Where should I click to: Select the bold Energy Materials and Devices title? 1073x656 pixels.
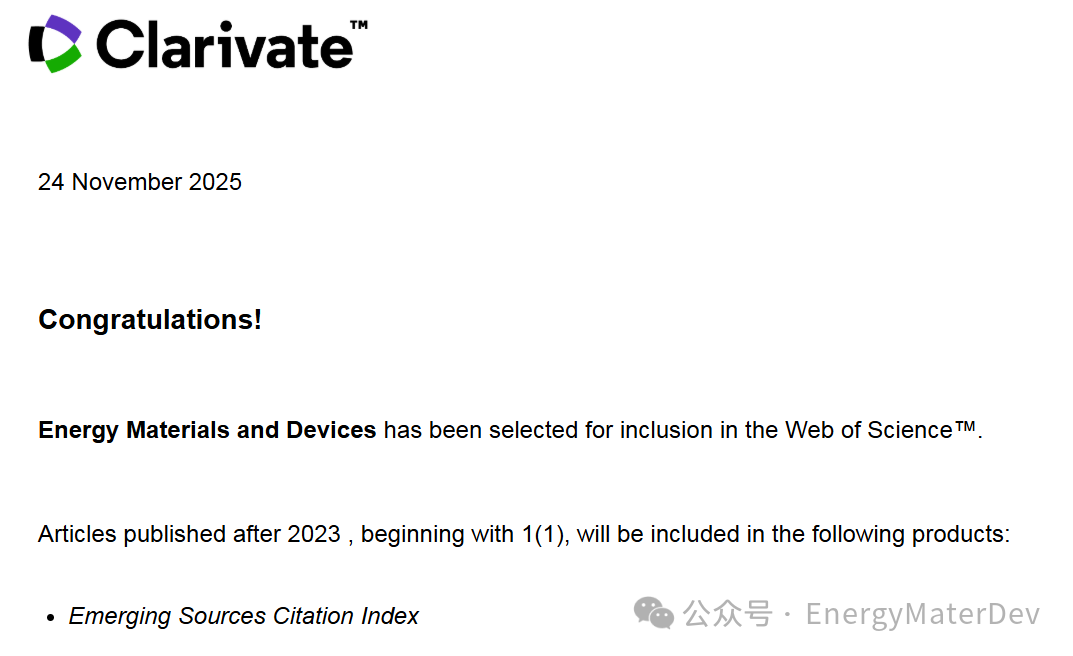coord(207,430)
